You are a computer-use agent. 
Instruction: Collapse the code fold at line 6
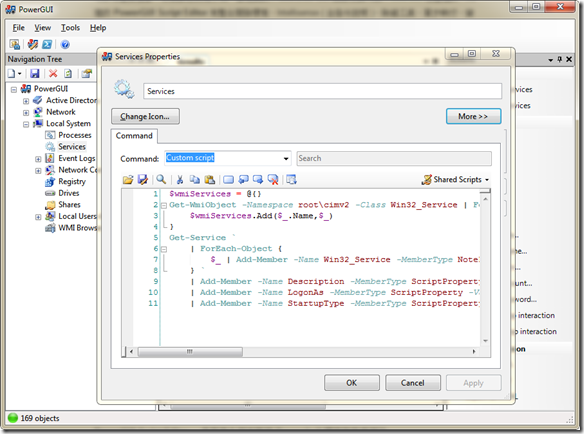coord(164,249)
